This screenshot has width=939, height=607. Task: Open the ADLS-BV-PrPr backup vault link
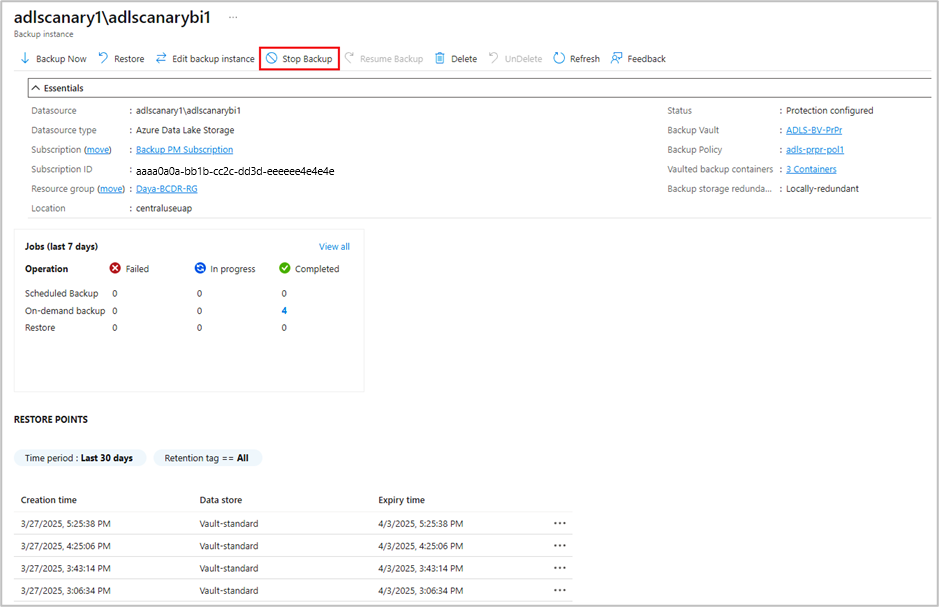[814, 130]
